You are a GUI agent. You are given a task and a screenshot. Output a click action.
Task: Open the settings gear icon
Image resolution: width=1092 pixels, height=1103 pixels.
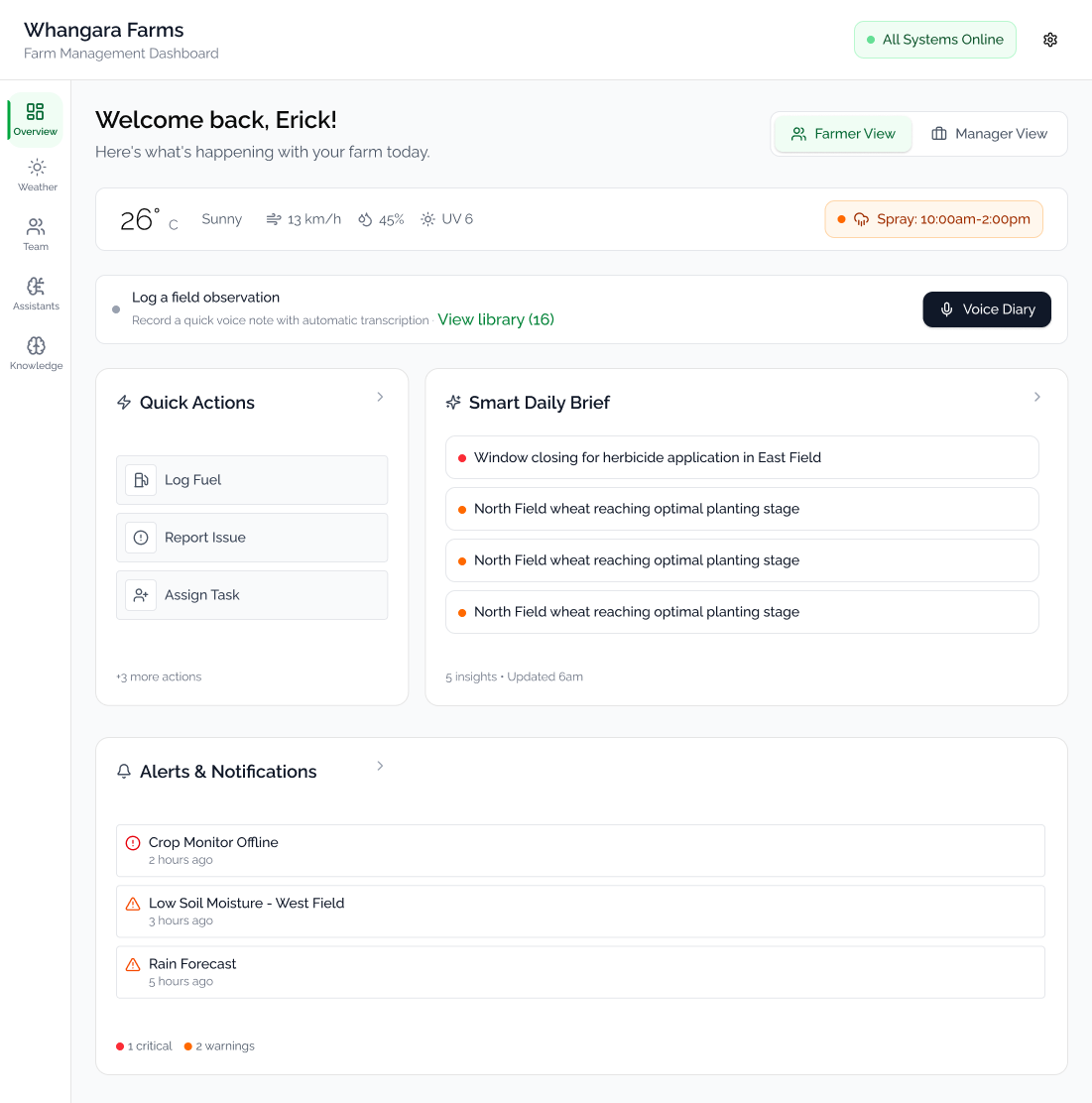click(x=1050, y=40)
